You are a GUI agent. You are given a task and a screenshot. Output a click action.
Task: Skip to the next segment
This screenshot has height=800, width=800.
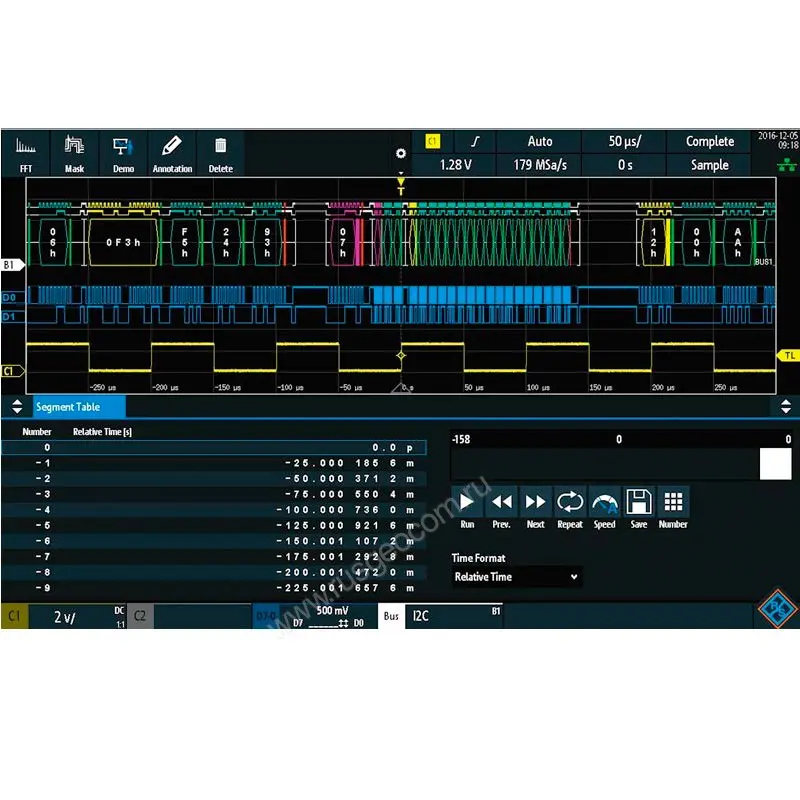536,507
